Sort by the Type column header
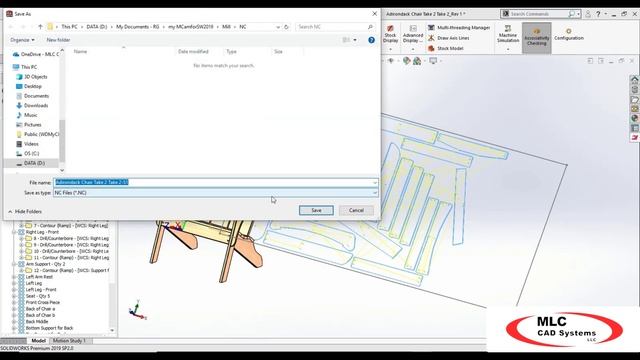The width and height of the screenshot is (640, 360). pyautogui.click(x=231, y=51)
